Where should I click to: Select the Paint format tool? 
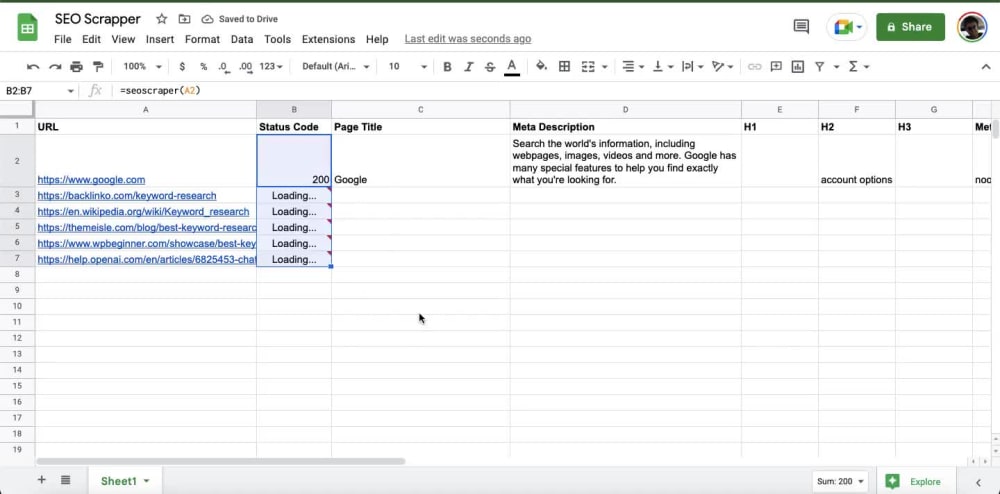click(98, 66)
